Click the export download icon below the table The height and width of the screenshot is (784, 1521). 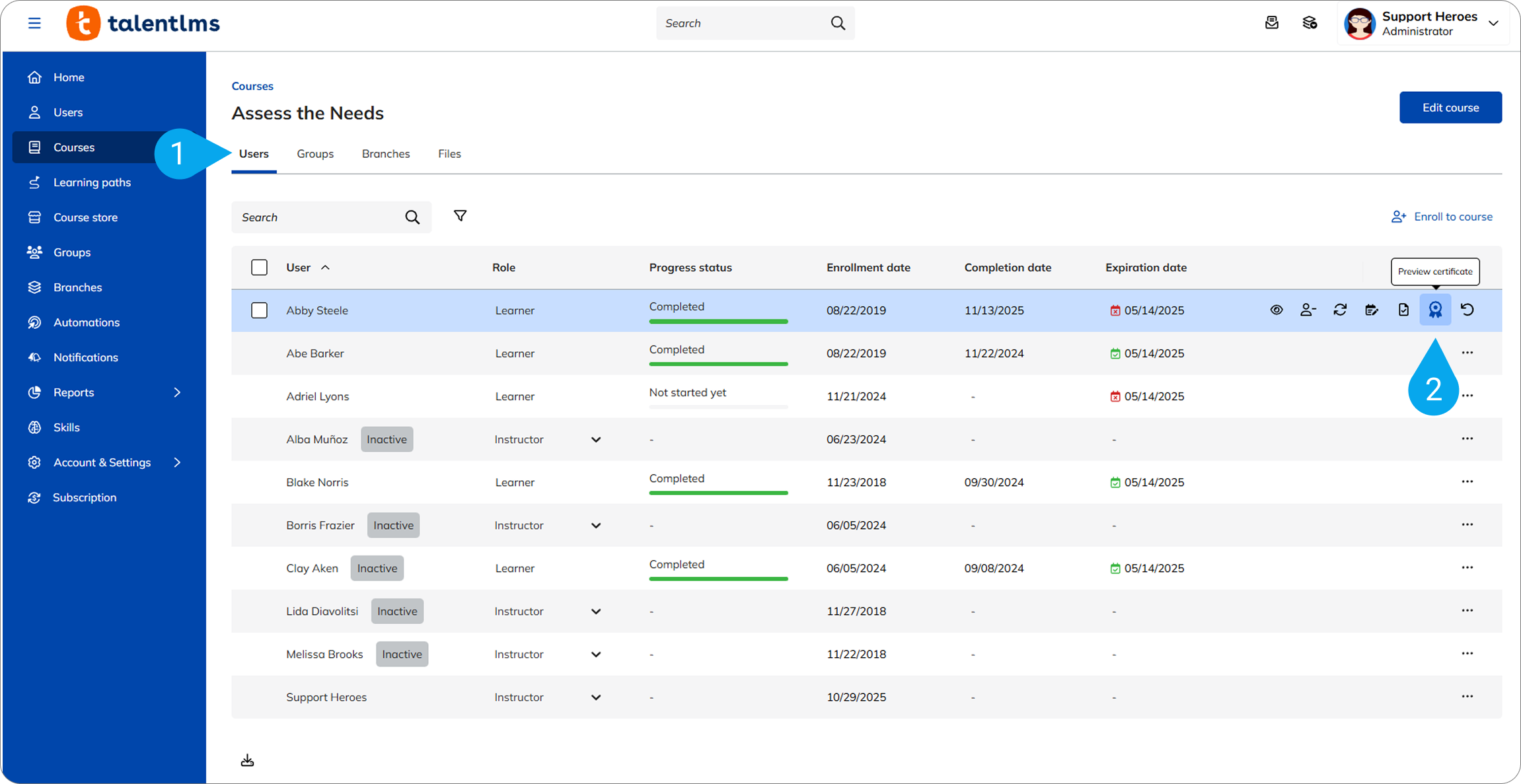coord(247,760)
